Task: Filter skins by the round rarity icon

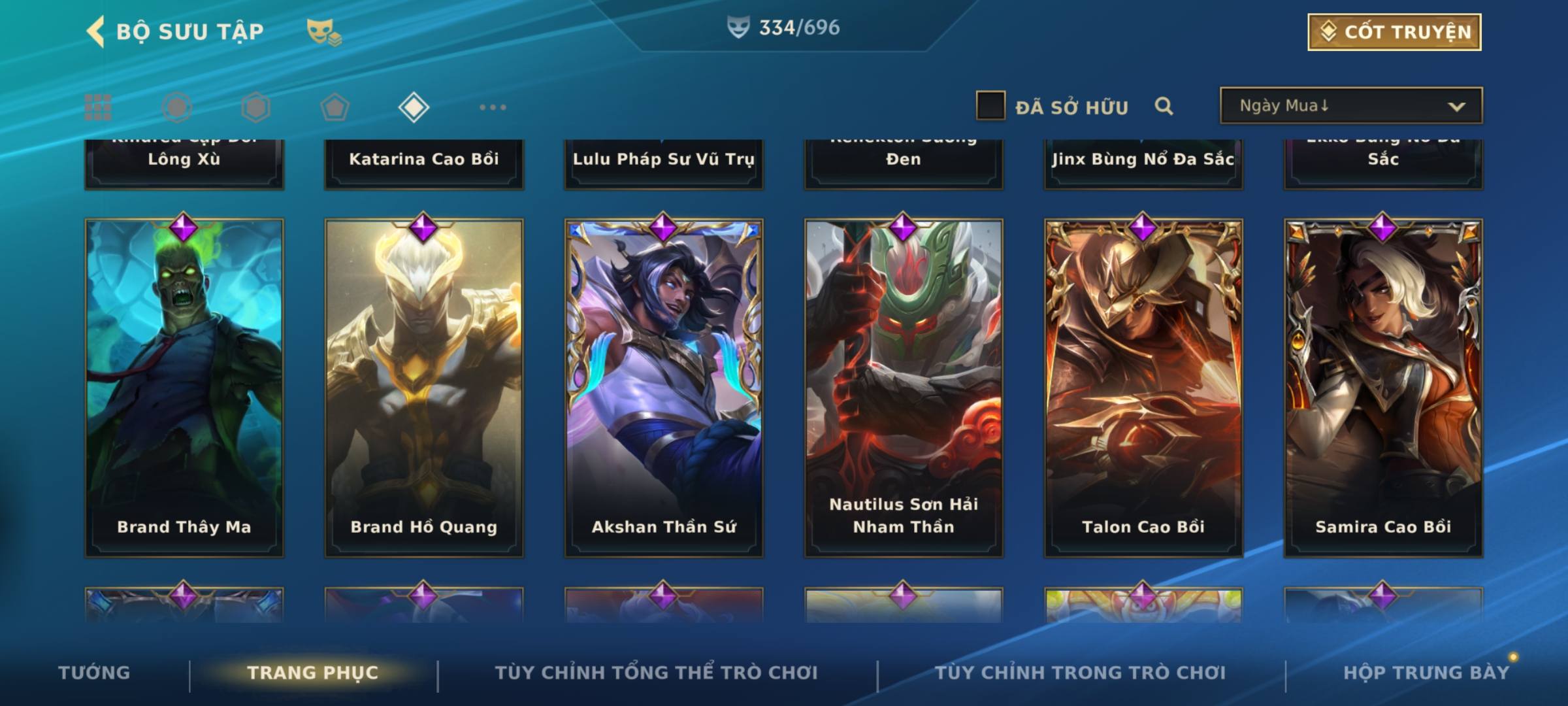Action: click(177, 107)
